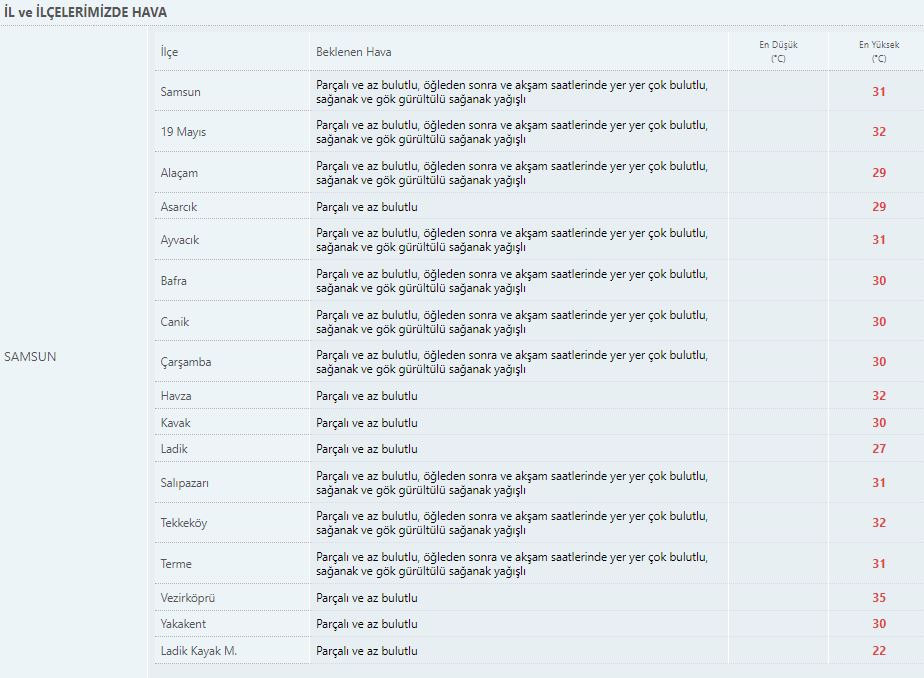924x678 pixels.
Task: Click the Asarcık district name
Action: click(x=179, y=207)
